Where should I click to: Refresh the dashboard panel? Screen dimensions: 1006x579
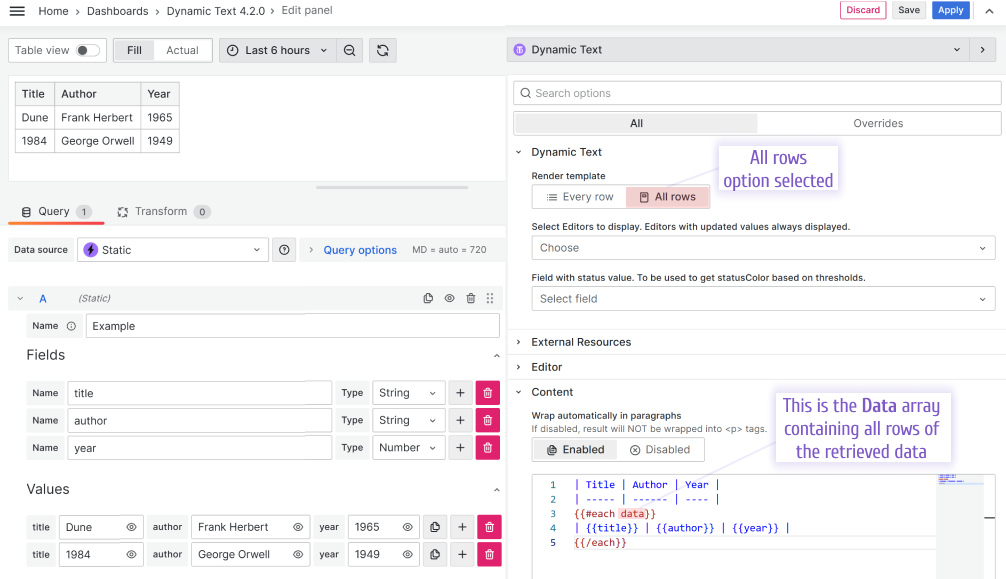[x=382, y=49]
